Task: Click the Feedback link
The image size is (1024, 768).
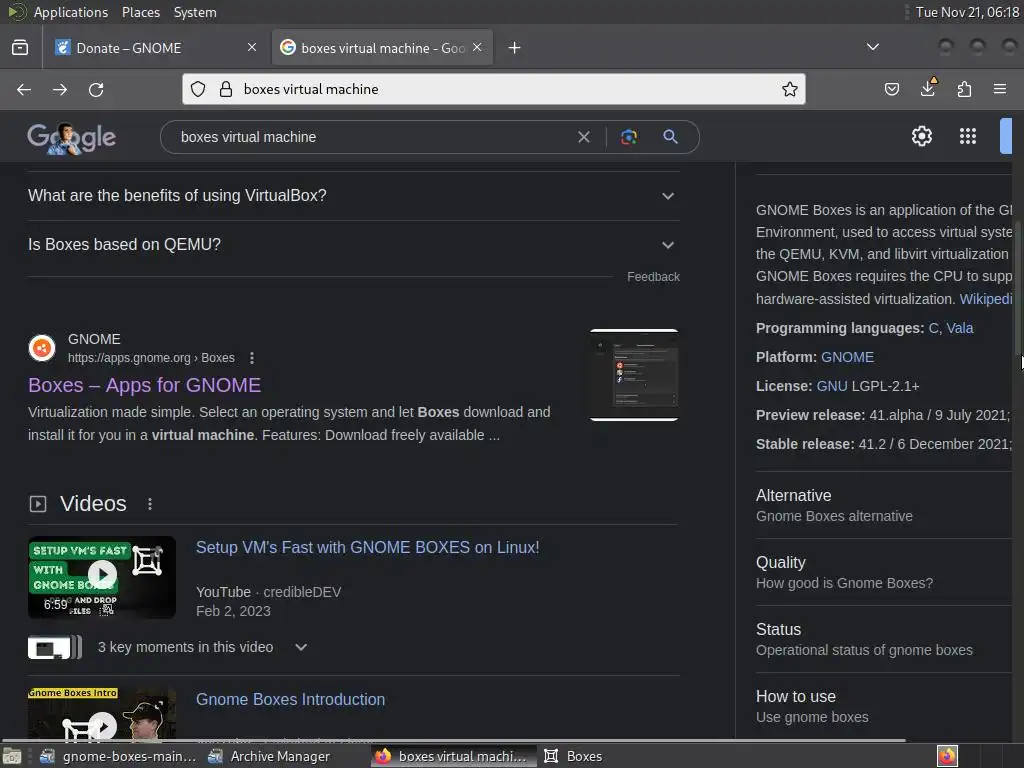Action: tap(653, 277)
